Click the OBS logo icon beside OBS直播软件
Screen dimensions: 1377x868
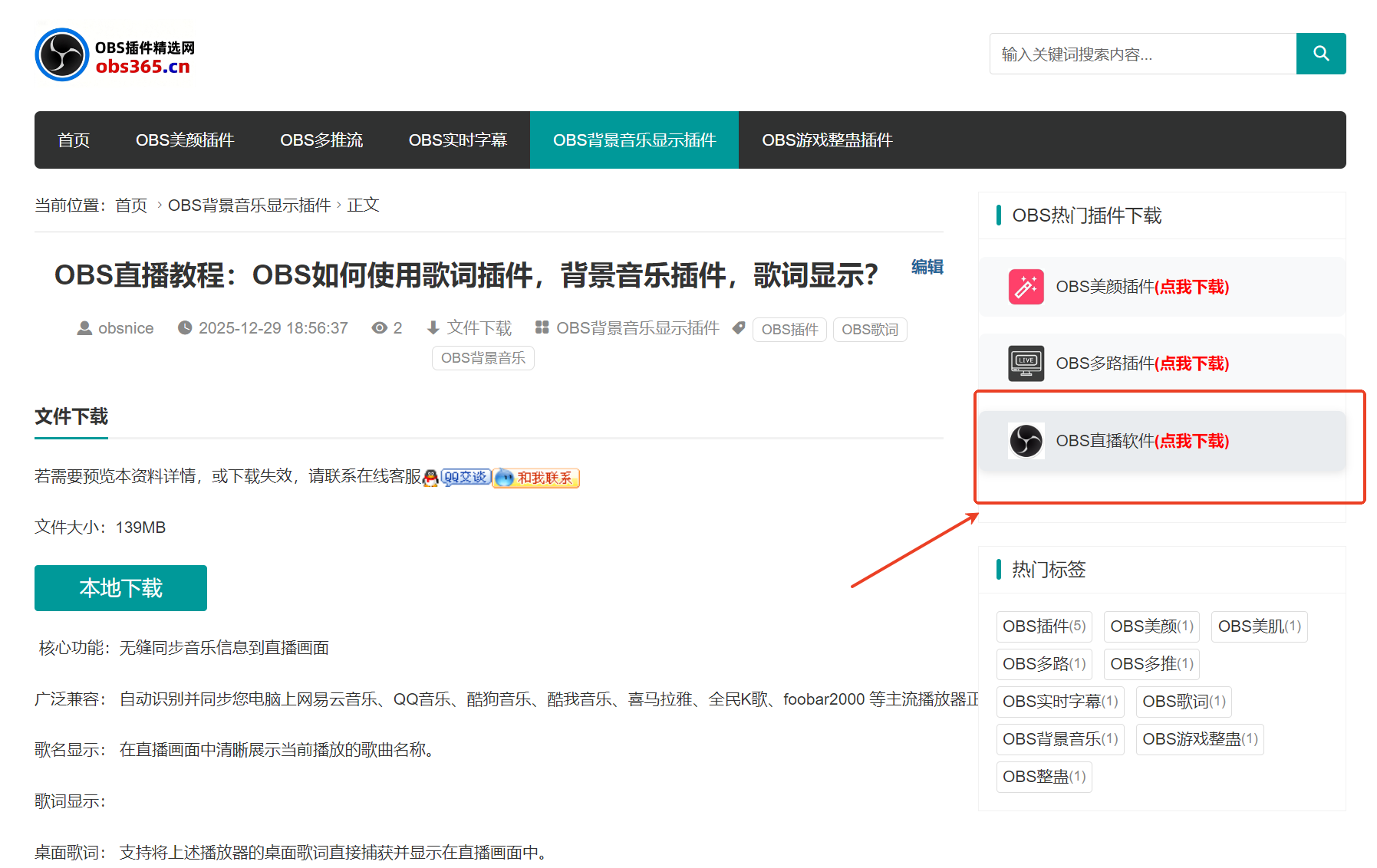click(1026, 441)
